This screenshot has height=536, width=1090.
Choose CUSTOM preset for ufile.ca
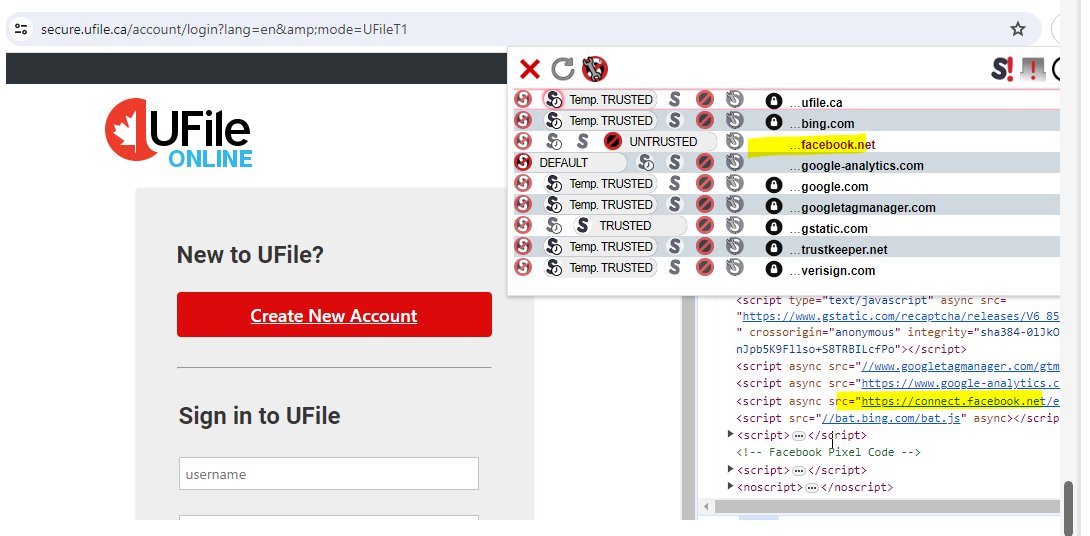coord(735,99)
